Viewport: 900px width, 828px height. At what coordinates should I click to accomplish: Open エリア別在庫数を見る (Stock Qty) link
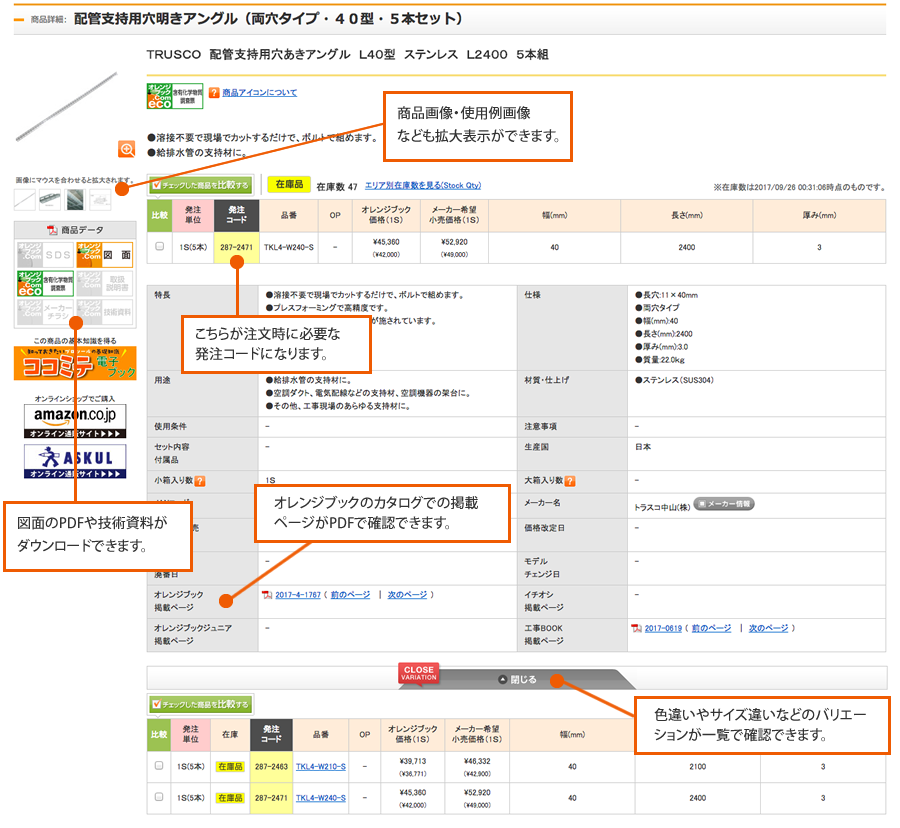pos(423,185)
